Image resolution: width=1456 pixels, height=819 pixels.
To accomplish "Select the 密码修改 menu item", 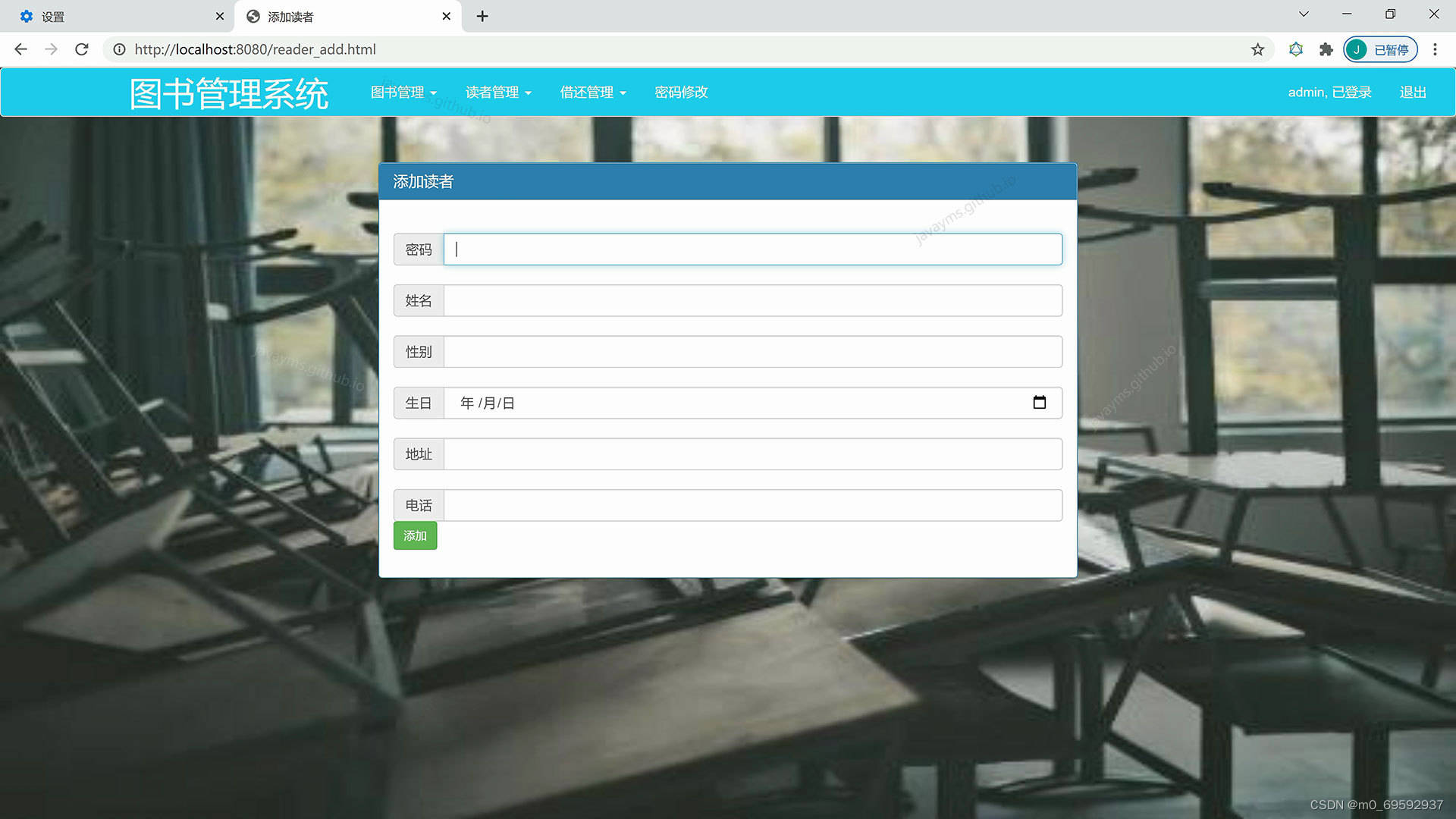I will [x=680, y=92].
